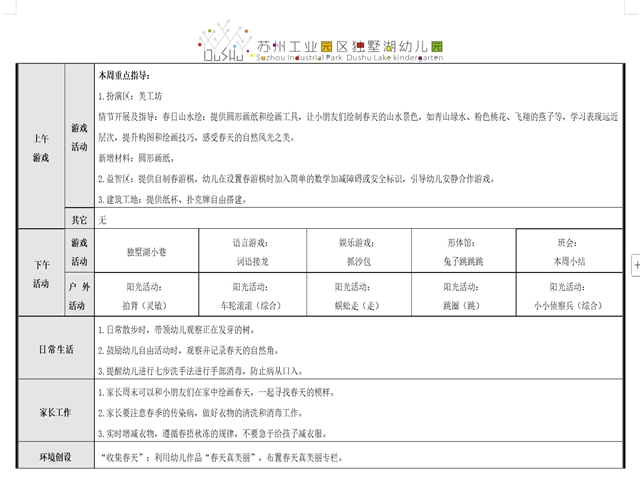This screenshot has width=640, height=480.
Task: Click the plus button at the table's right edge
Action: (636, 265)
